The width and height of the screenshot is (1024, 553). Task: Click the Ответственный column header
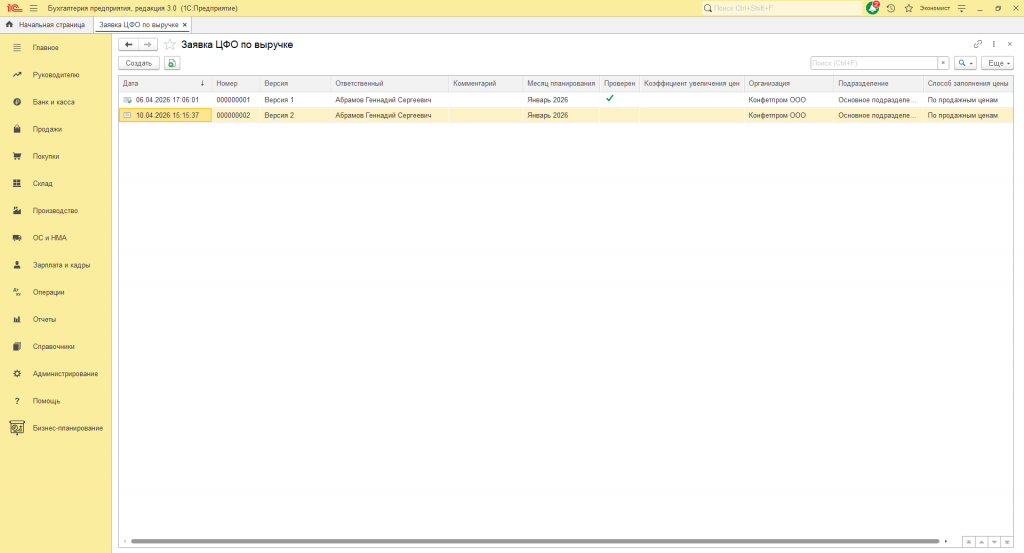389,84
